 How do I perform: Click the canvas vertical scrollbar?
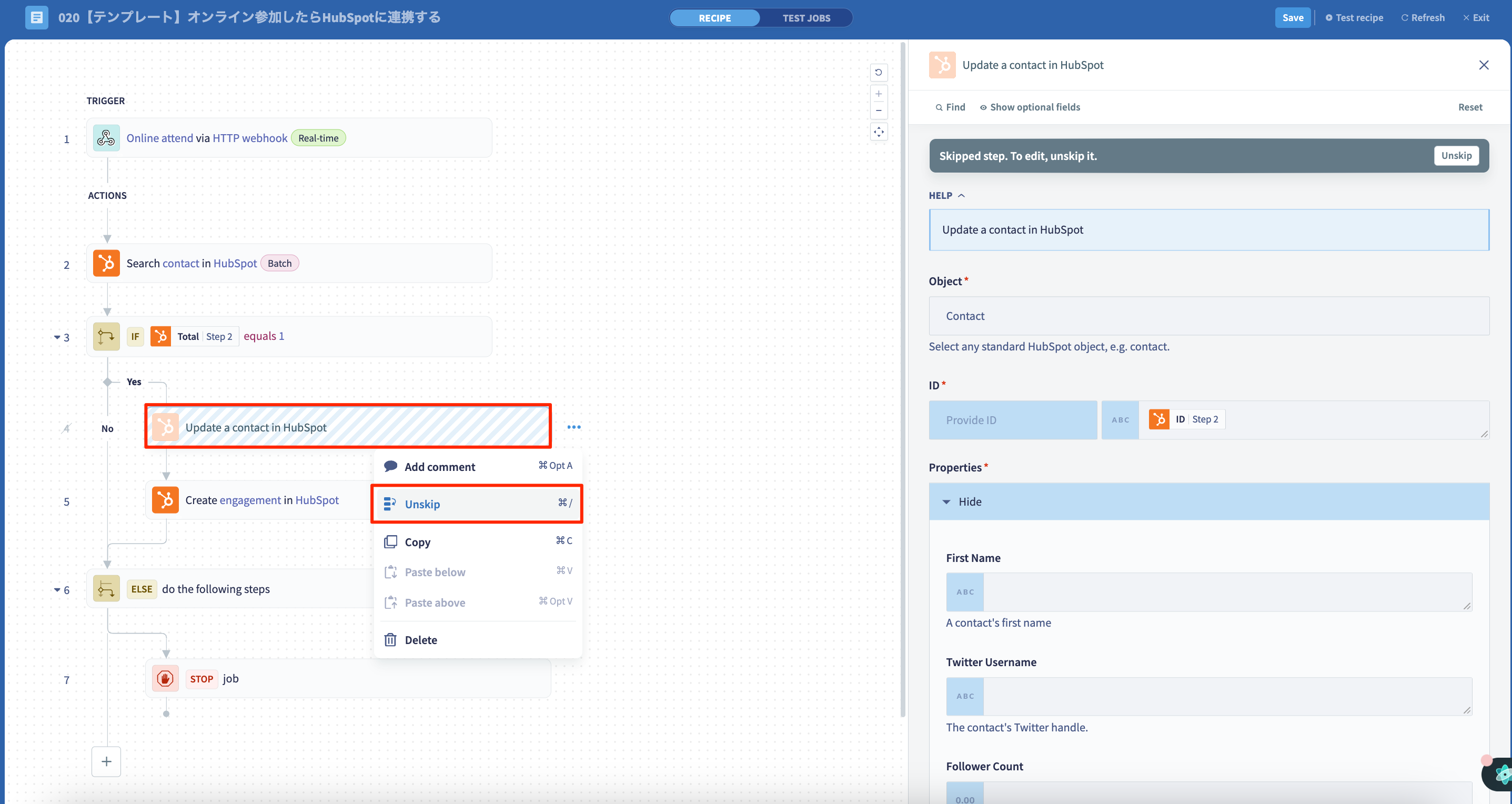pyautogui.click(x=903, y=380)
